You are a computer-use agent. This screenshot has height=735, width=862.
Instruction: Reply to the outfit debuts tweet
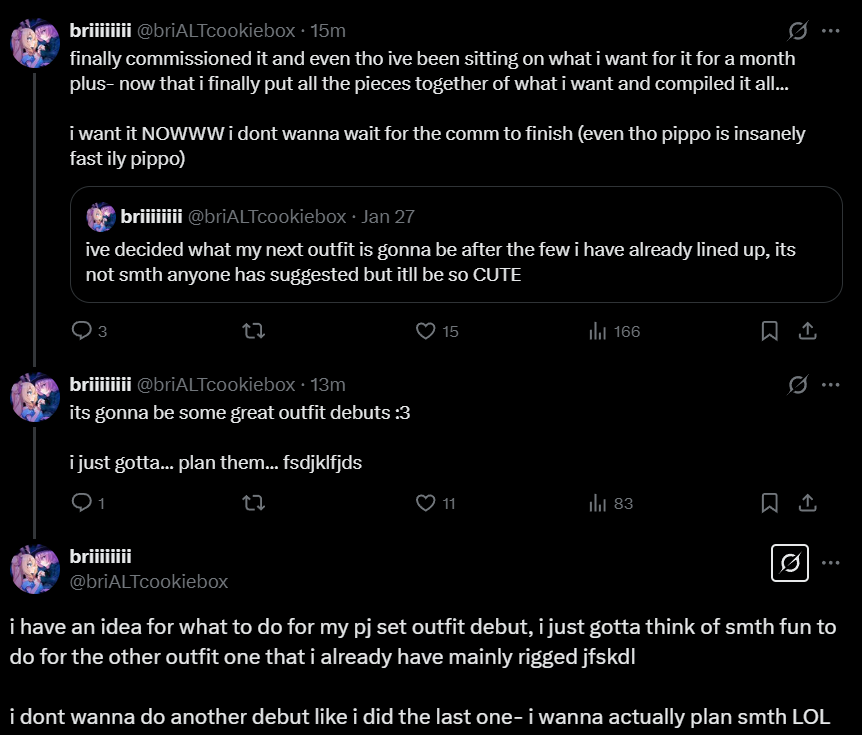click(83, 503)
